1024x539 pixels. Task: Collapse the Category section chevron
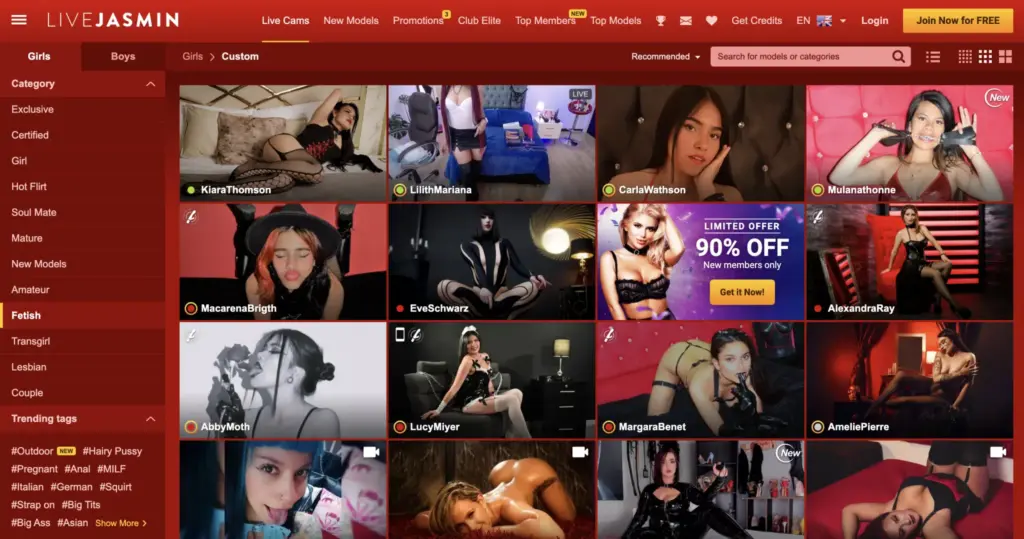[150, 84]
